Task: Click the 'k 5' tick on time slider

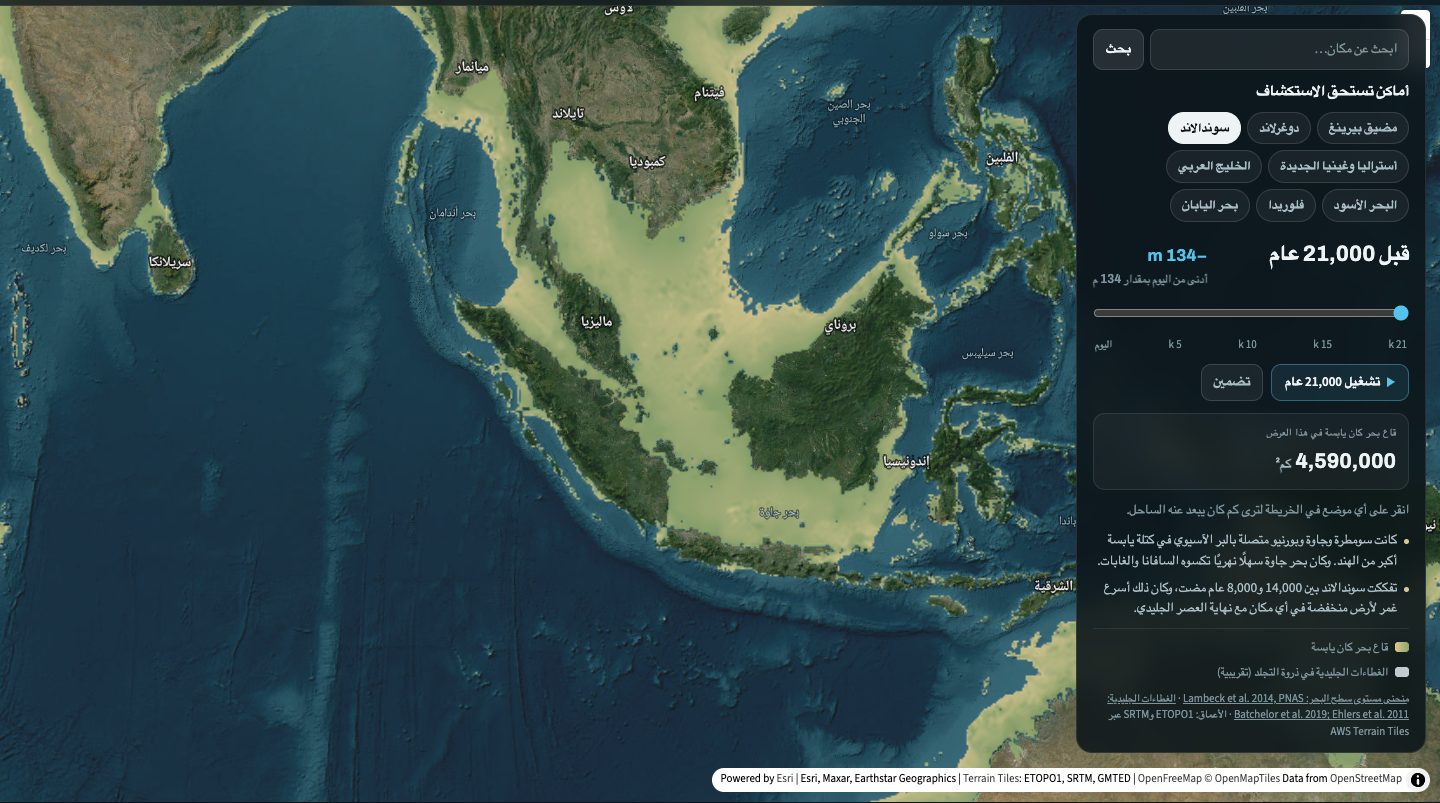Action: [x=1175, y=344]
